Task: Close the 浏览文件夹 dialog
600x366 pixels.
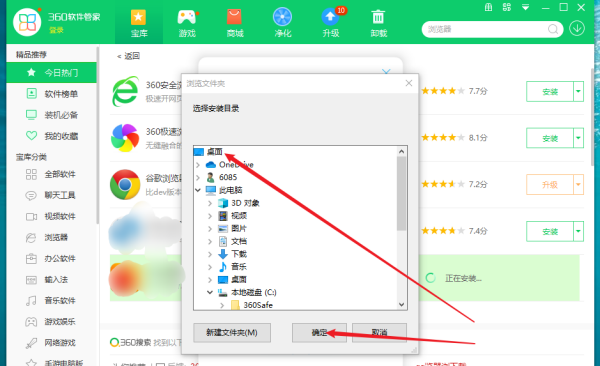Action: (409, 83)
